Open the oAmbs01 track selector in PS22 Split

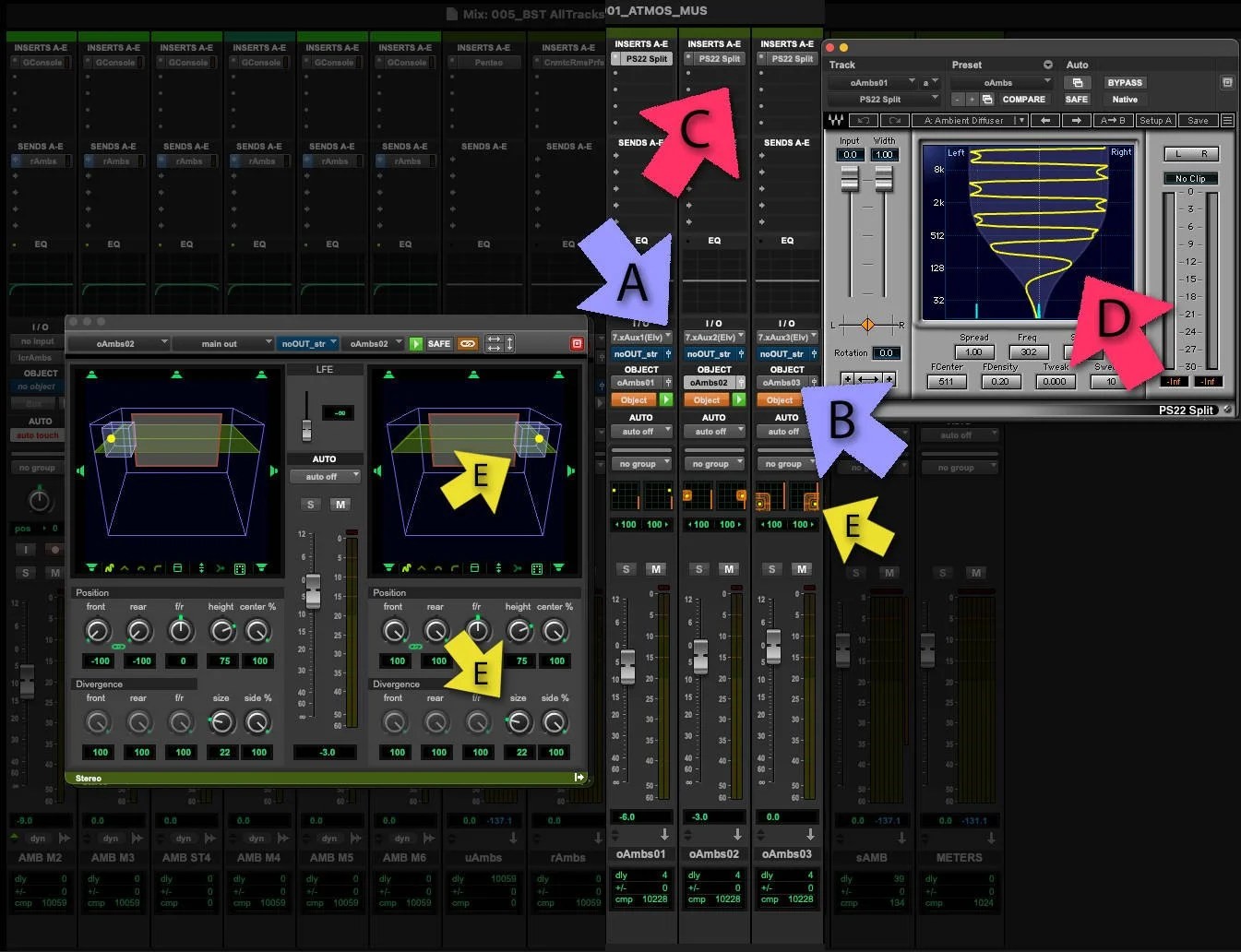coord(872,82)
